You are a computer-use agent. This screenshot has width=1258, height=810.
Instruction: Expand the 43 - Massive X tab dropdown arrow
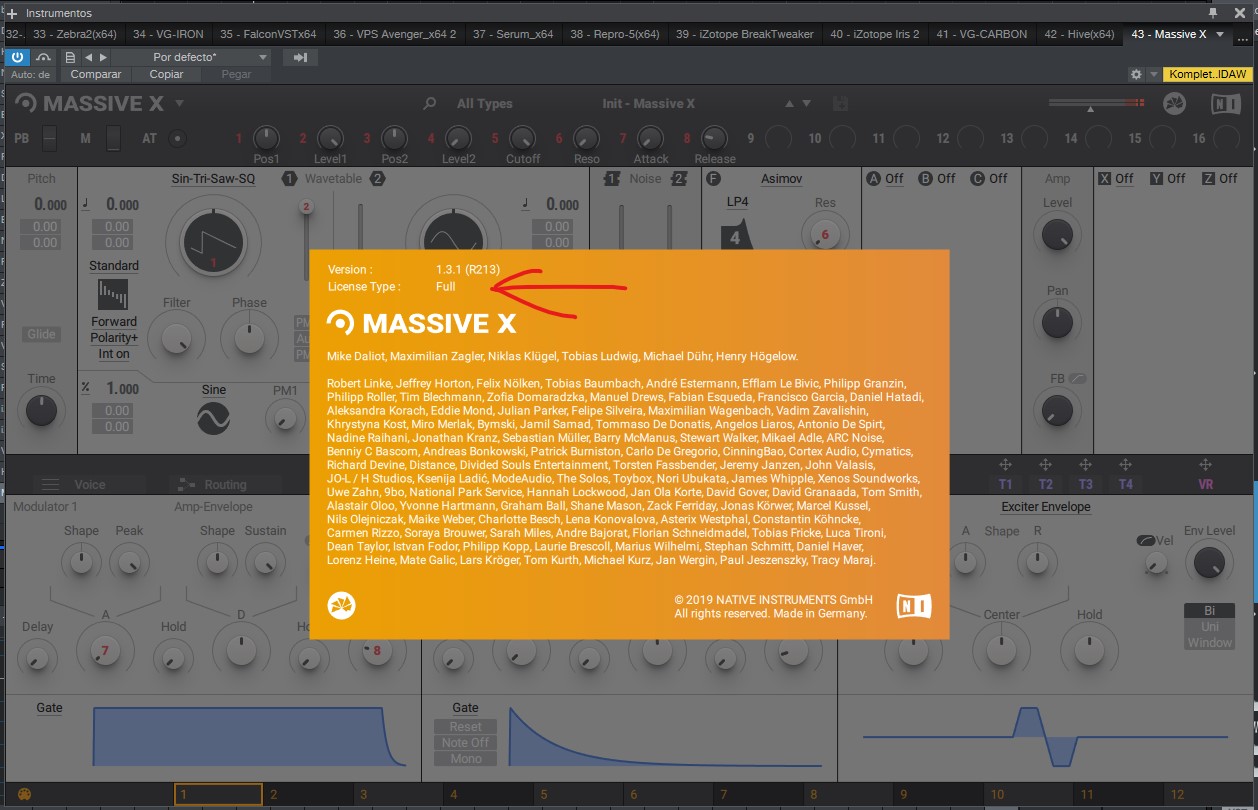(x=1220, y=34)
